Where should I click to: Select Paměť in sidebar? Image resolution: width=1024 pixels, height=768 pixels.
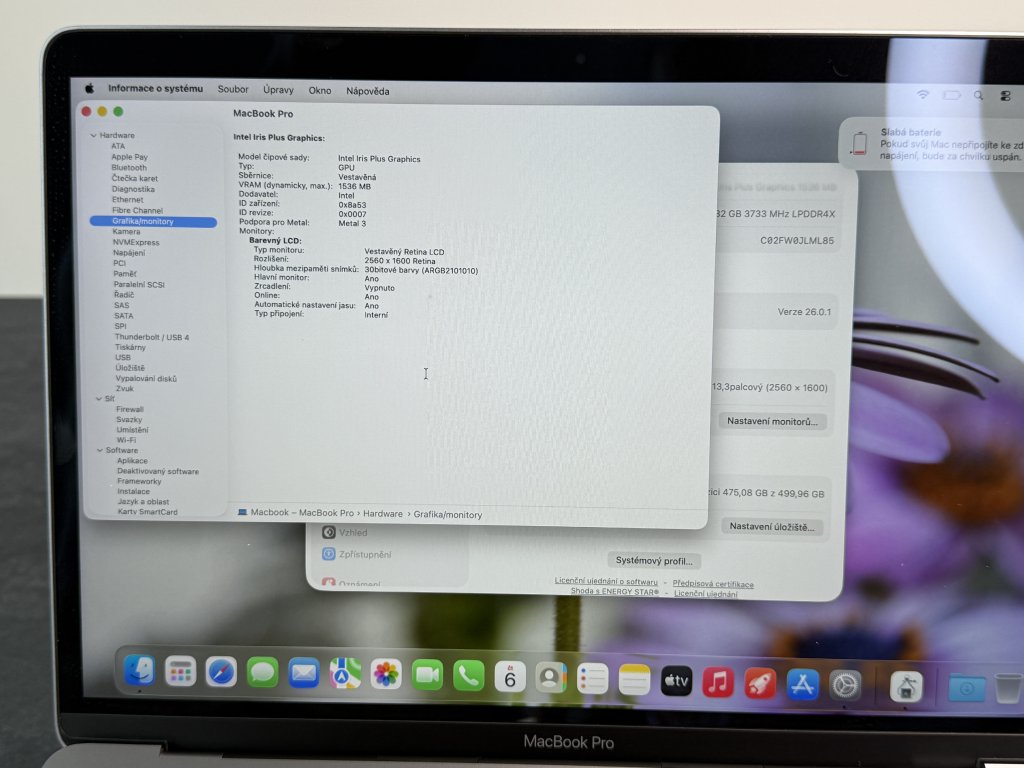point(125,274)
